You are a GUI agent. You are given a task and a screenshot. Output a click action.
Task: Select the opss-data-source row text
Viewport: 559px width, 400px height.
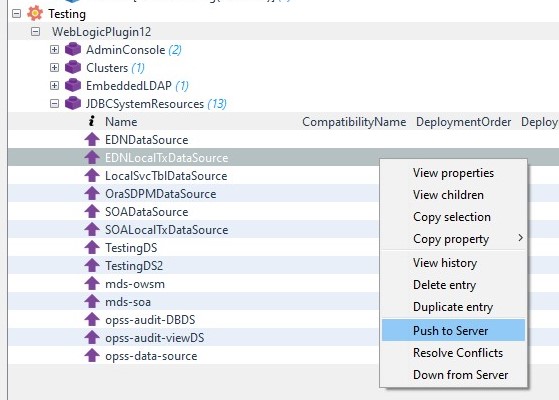(x=151, y=356)
